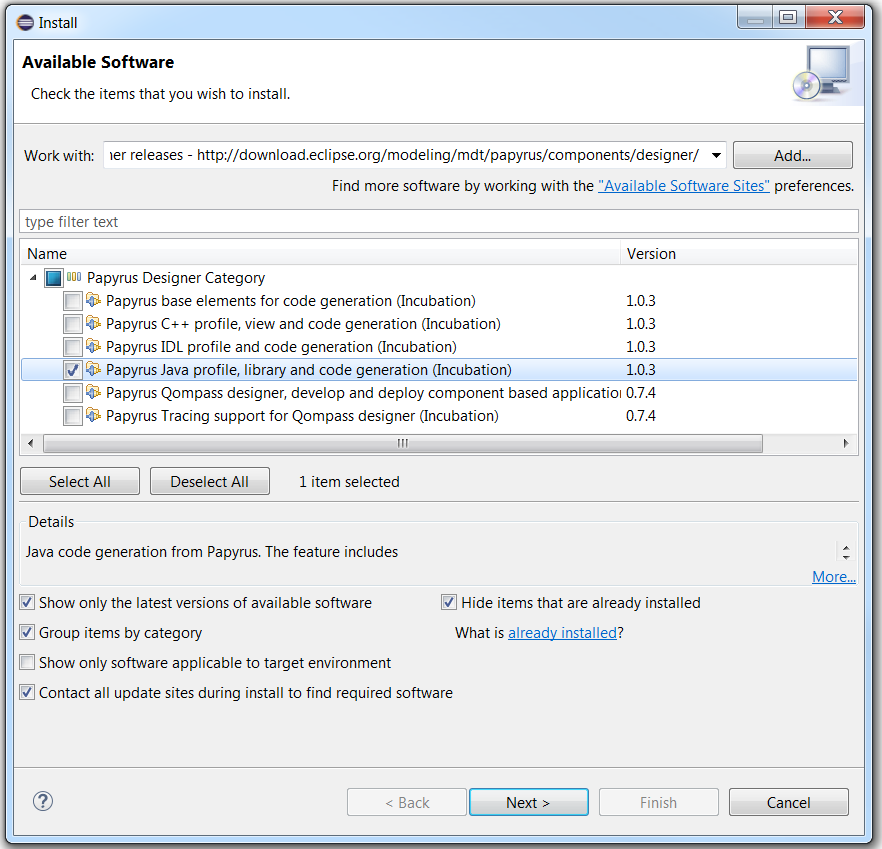882x849 pixels.
Task: Check Papyrus base elements for code generation
Action: [x=73, y=301]
